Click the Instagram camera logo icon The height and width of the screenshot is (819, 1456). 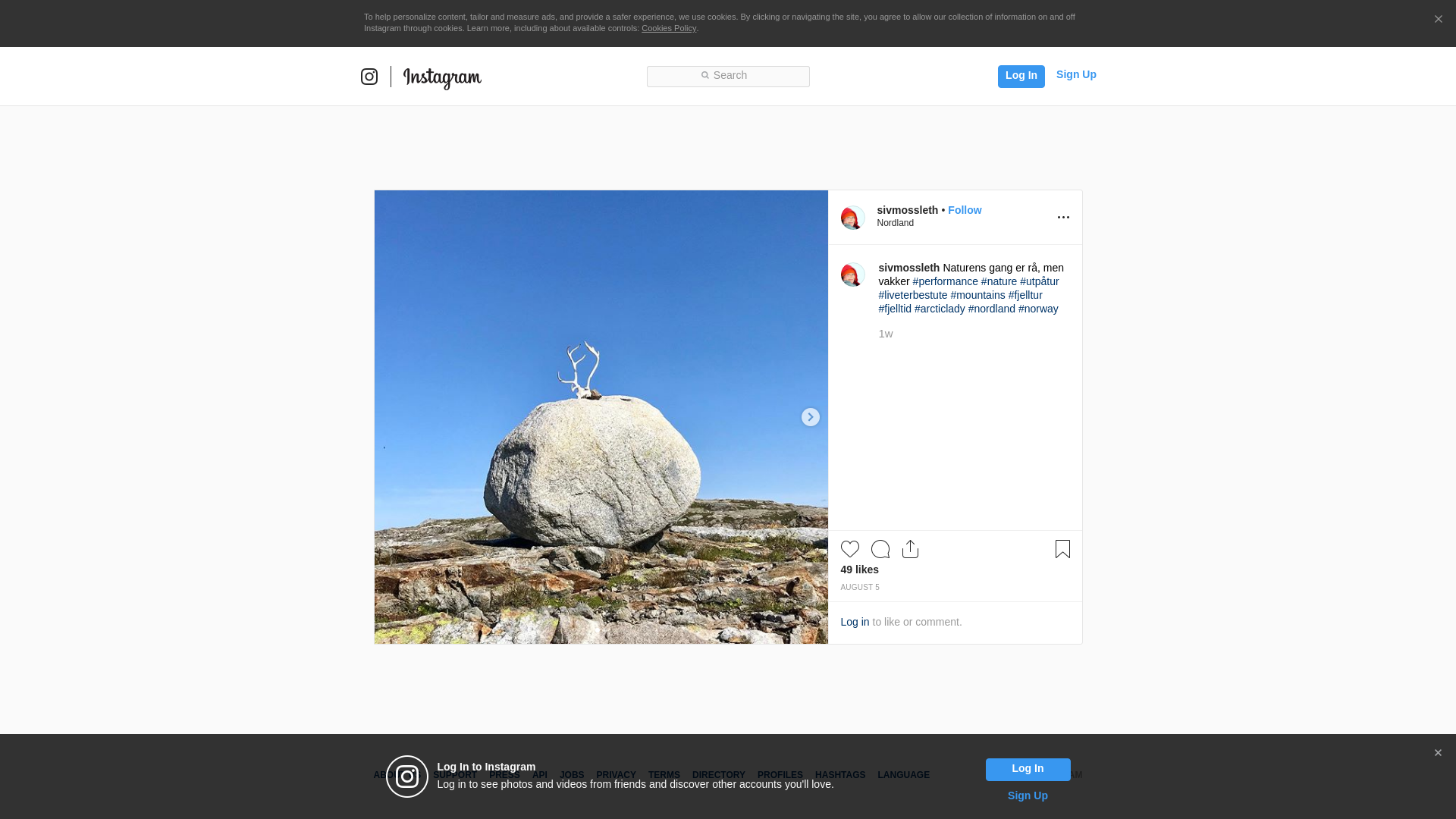pyautogui.click(x=369, y=77)
